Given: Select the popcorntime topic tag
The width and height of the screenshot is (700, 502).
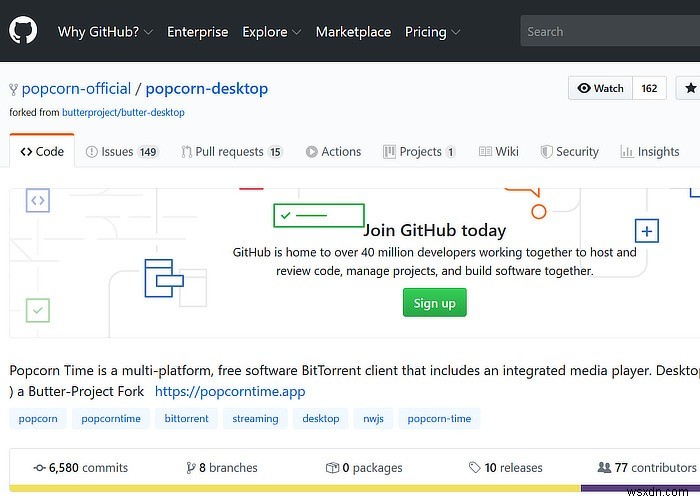Looking at the screenshot, I should tap(111, 418).
